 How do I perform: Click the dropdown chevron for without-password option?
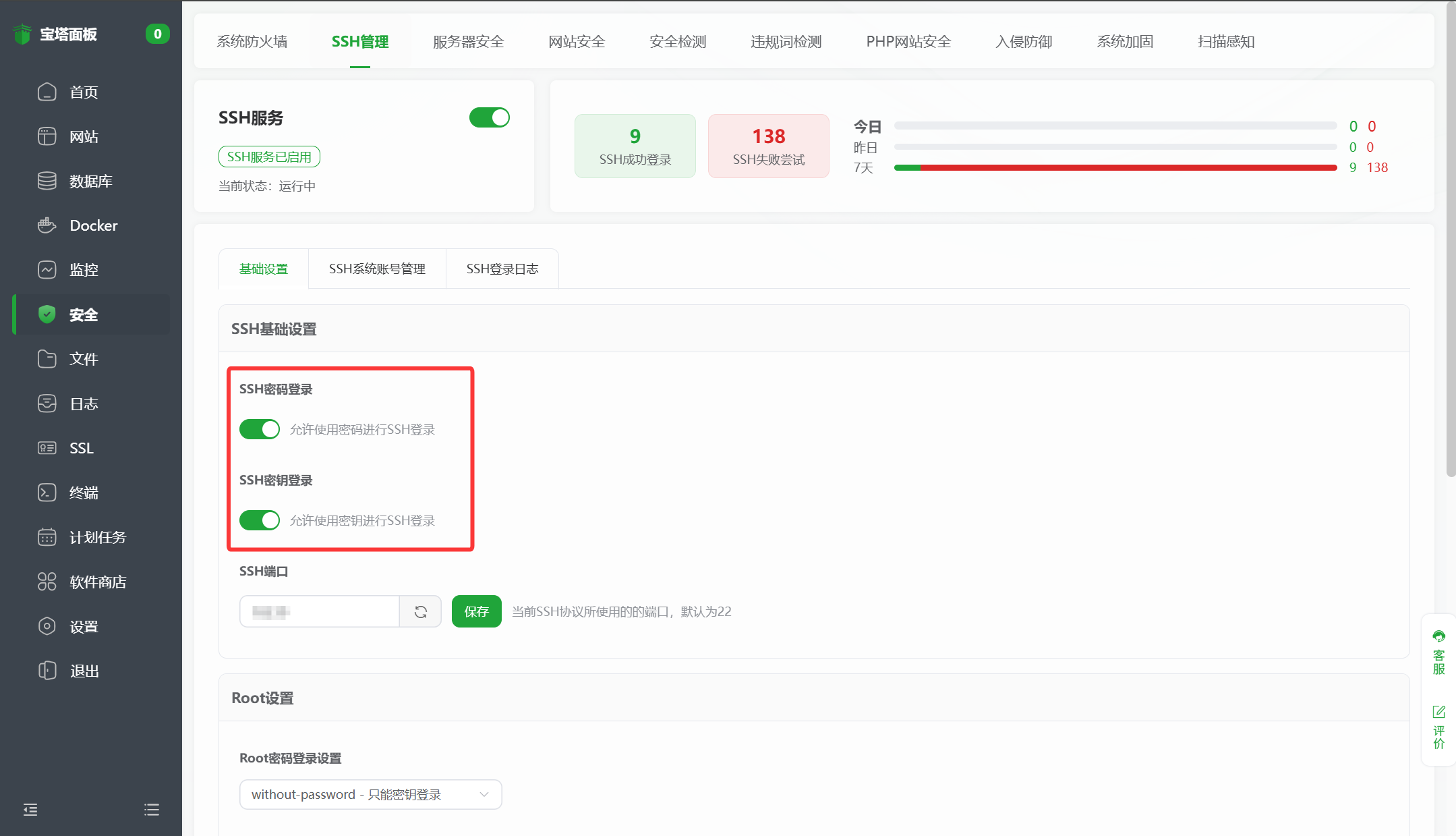point(484,794)
